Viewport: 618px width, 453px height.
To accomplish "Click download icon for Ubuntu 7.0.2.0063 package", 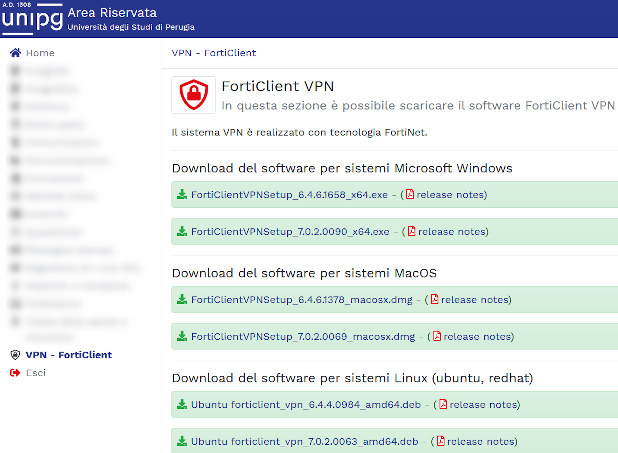I will click(x=182, y=441).
